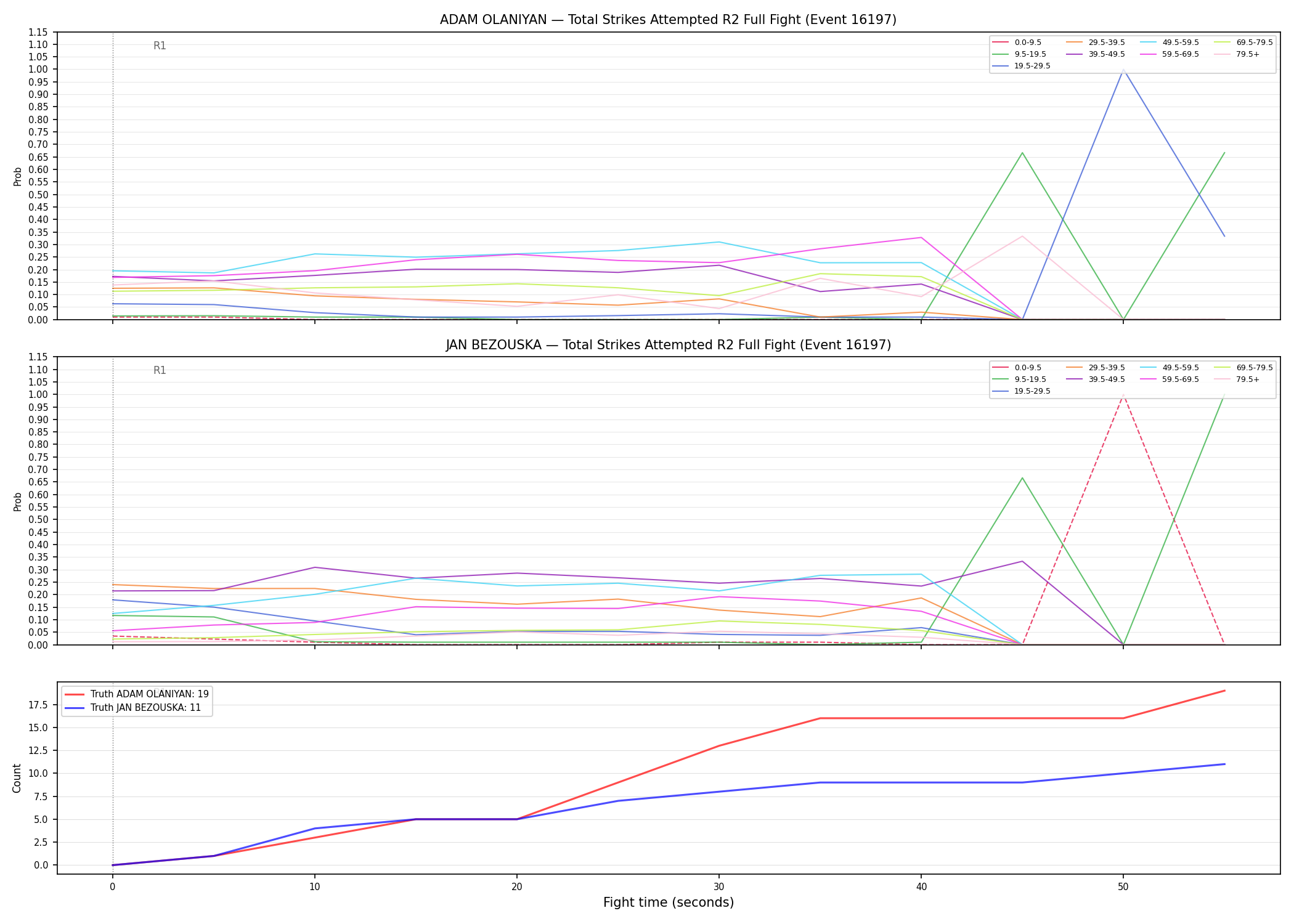Select '29.5-39.5' in JAN BEZOUSKA chart legend
The height and width of the screenshot is (924, 1294).
pos(1096,368)
